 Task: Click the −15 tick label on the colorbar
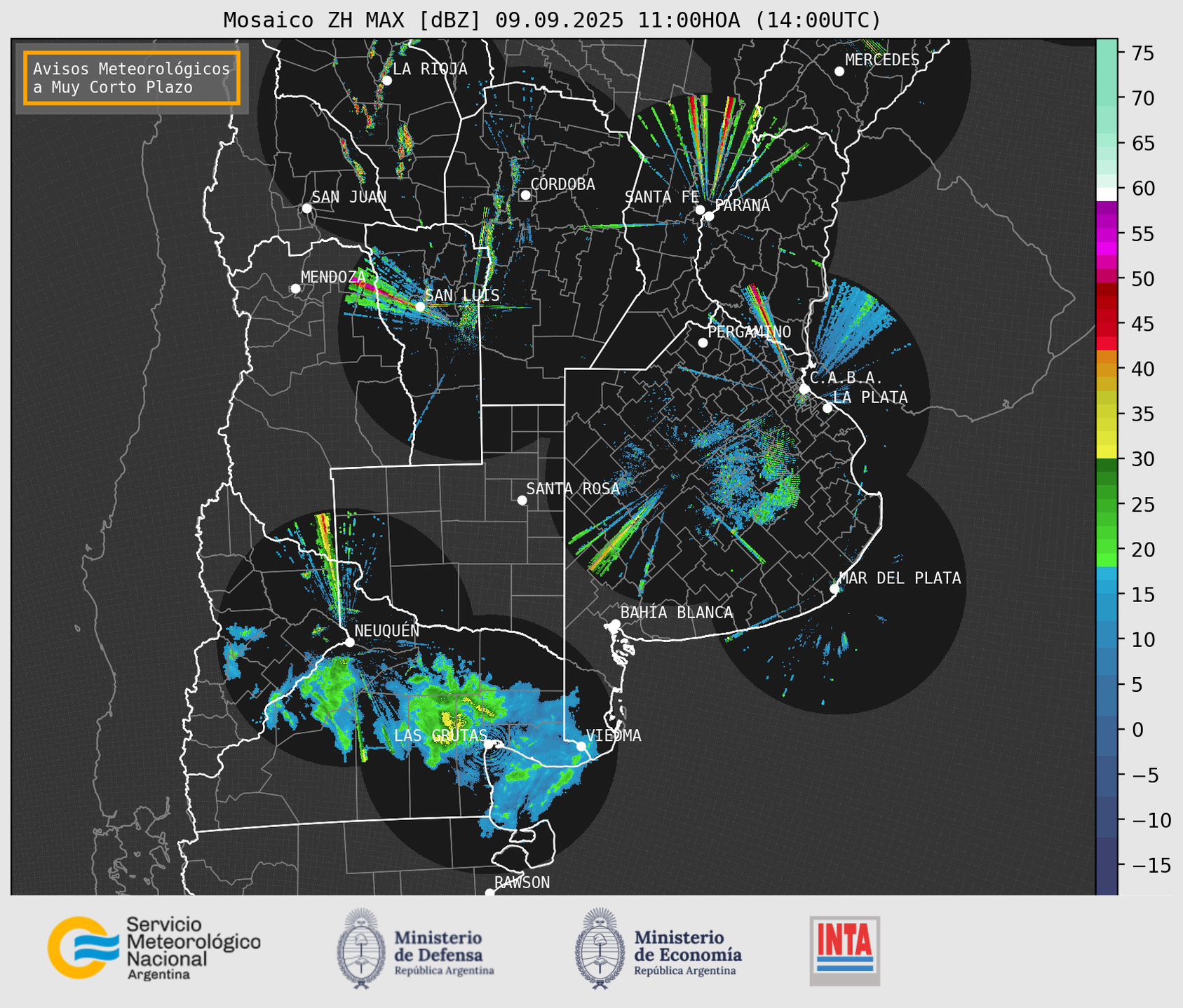pos(1151,865)
